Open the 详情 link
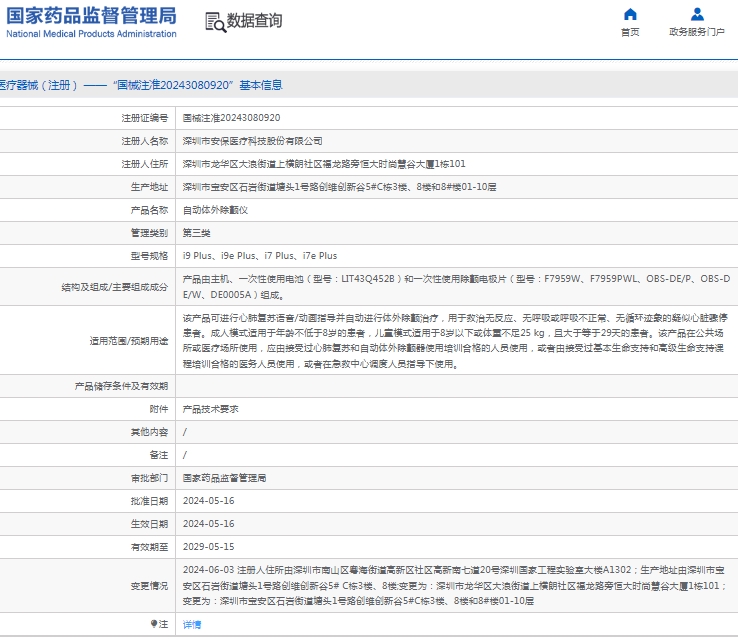 click(191, 624)
